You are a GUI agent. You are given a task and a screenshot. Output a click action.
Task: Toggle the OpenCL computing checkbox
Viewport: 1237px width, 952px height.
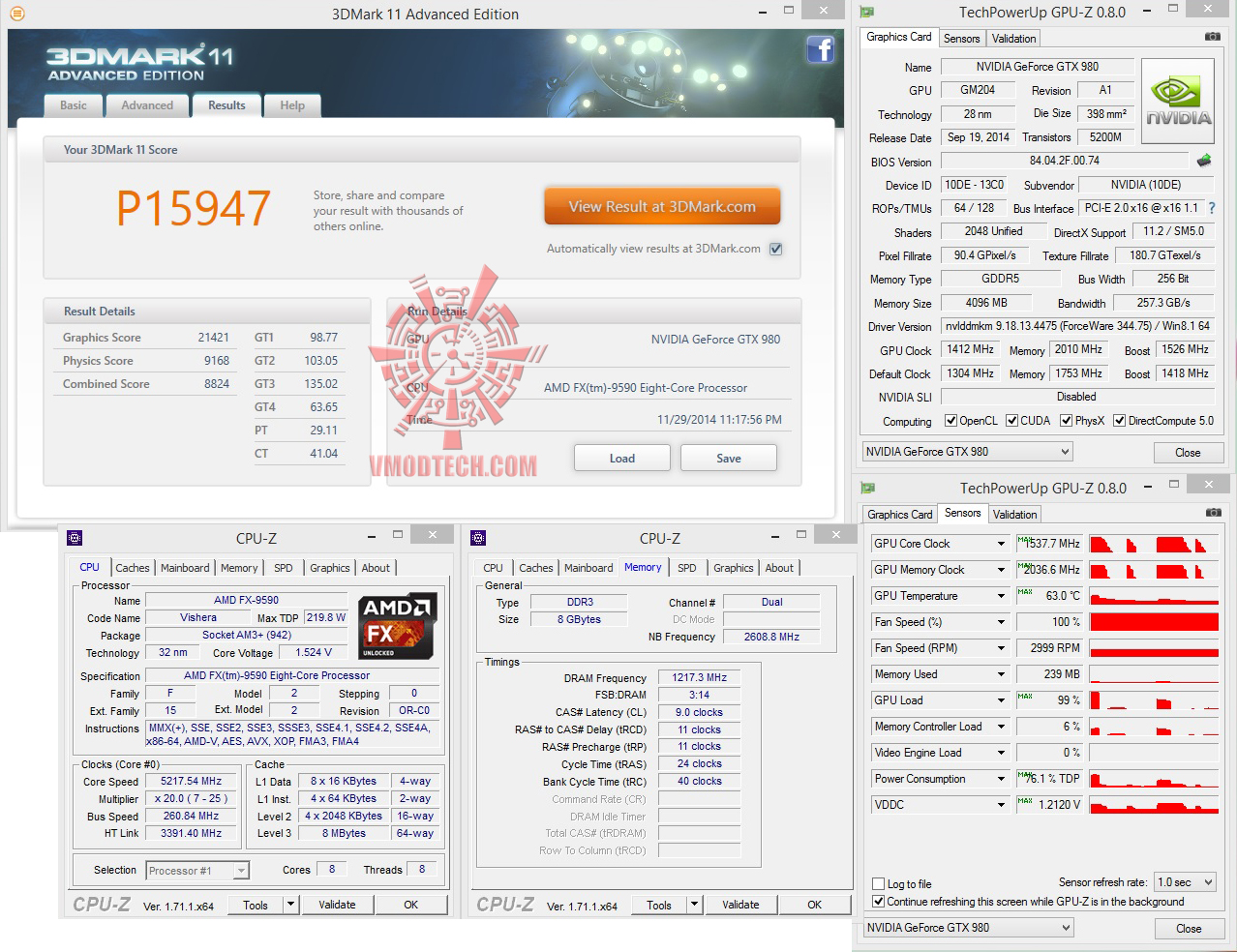point(951,421)
